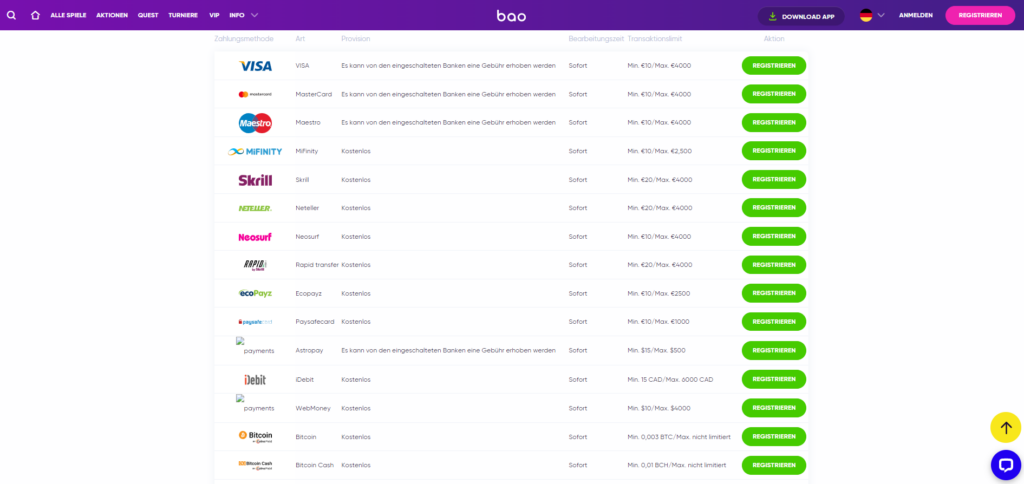This screenshot has height=484, width=1024.
Task: Click the German flag icon
Action: 866,15
